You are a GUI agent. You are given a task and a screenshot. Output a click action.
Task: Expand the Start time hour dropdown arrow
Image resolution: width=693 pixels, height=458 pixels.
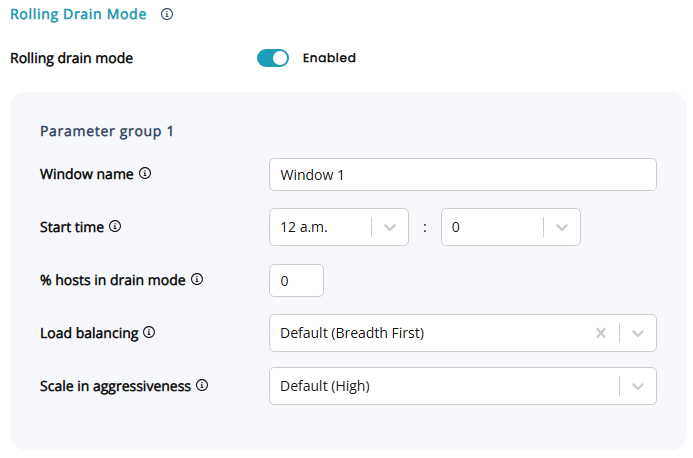click(x=390, y=227)
